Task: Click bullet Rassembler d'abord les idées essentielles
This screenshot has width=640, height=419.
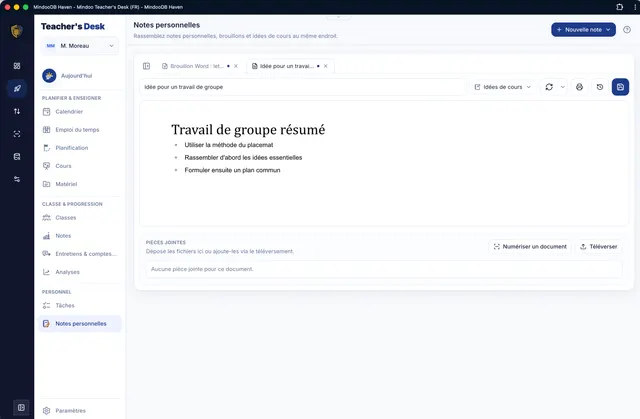Action: click(x=243, y=157)
